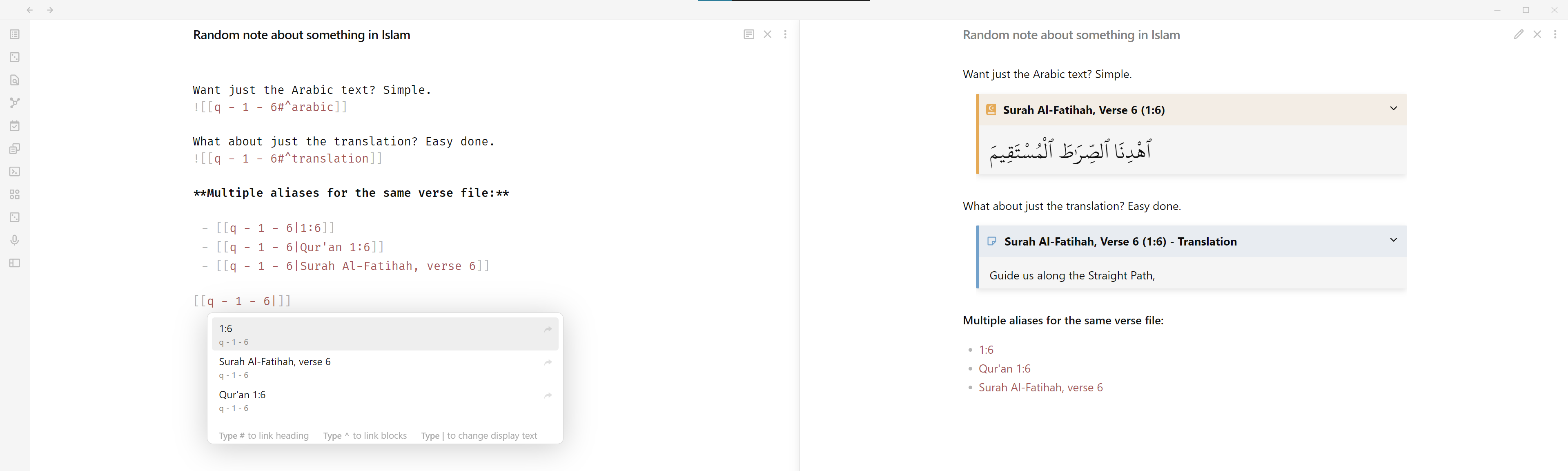Viewport: 1568px width, 471px height.
Task: Toggle the left sidebar with the bottom ribbon icon
Action: coord(14,263)
